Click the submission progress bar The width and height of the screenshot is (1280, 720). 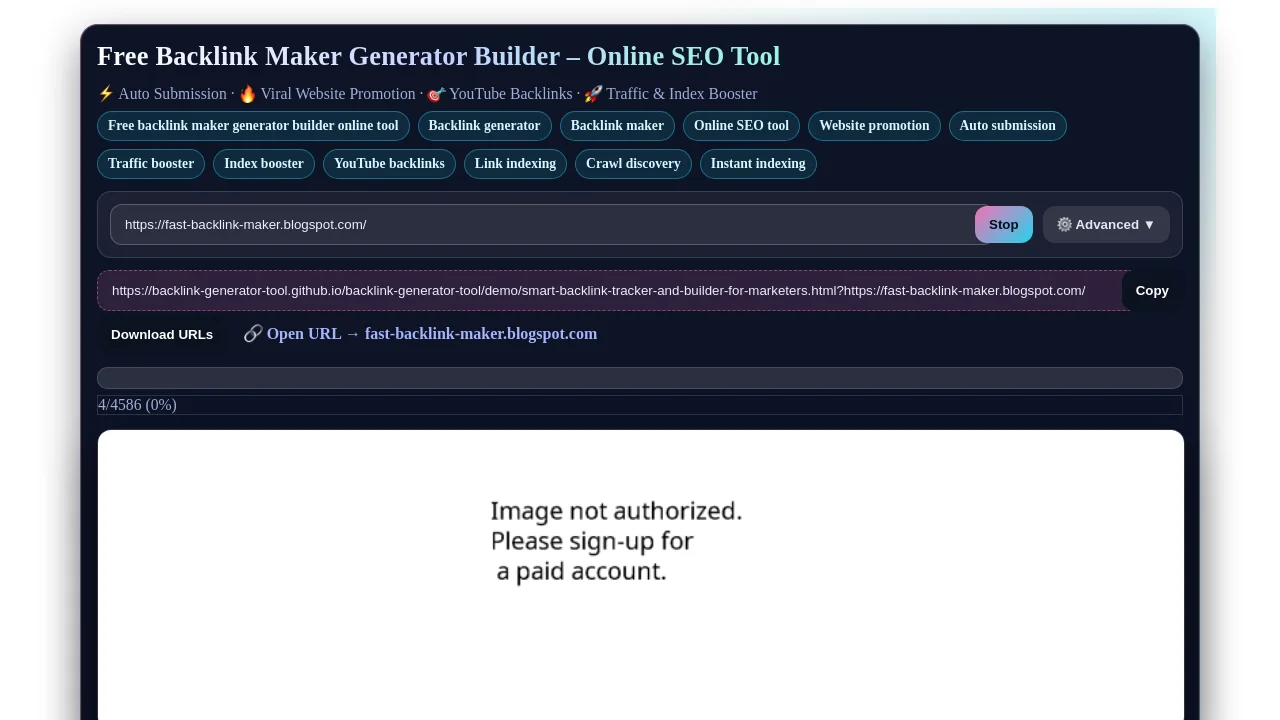(x=640, y=378)
